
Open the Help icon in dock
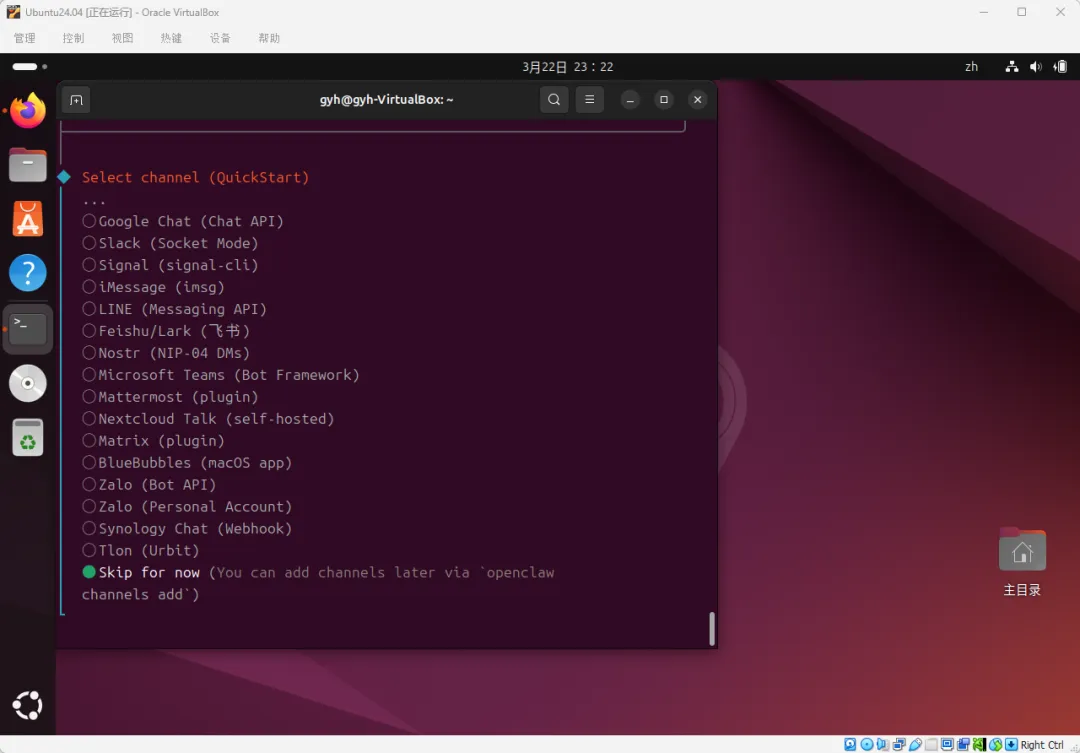(28, 273)
